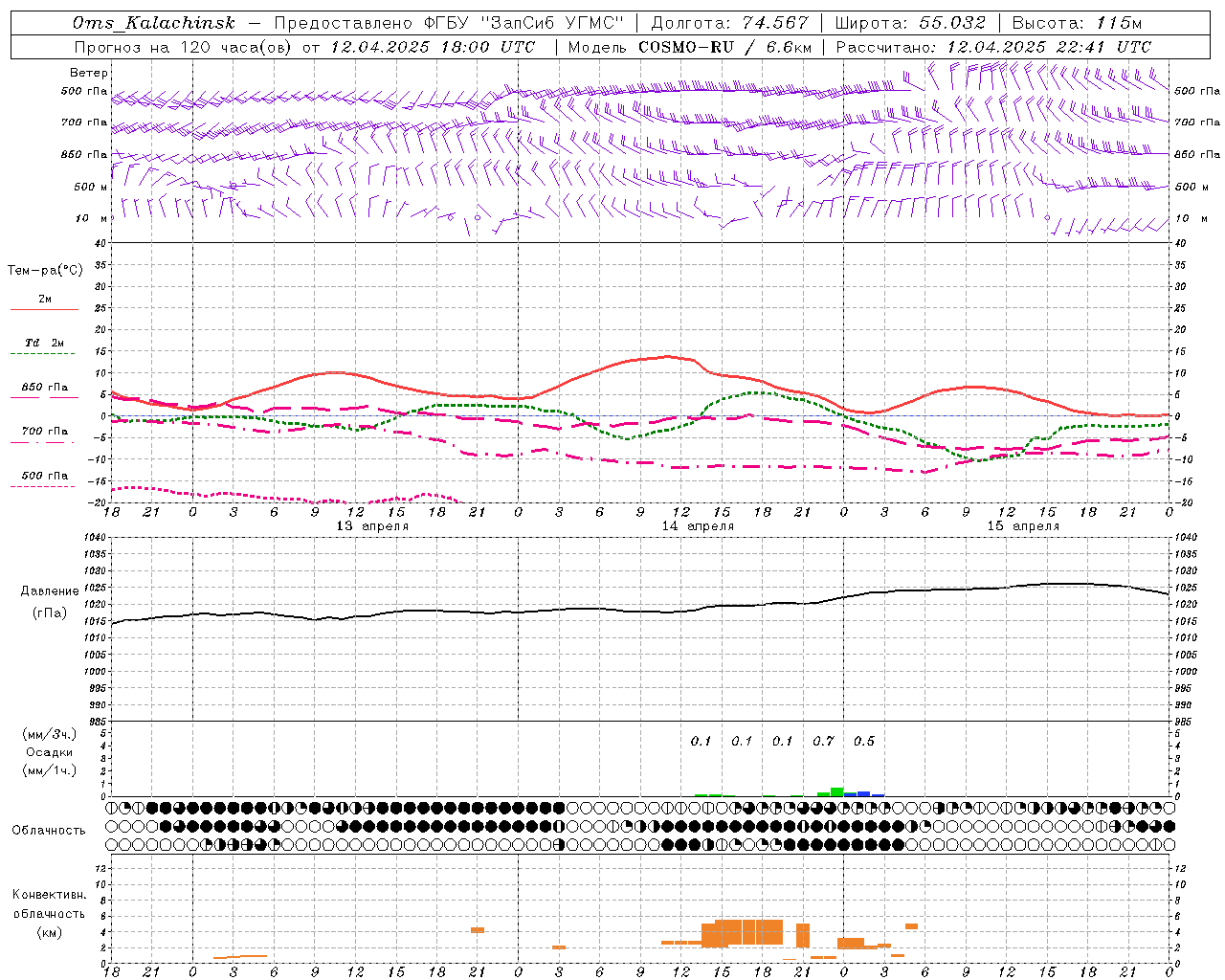Click the tallest green precipitation bar
The height and width of the screenshot is (980, 1225).
(x=836, y=791)
